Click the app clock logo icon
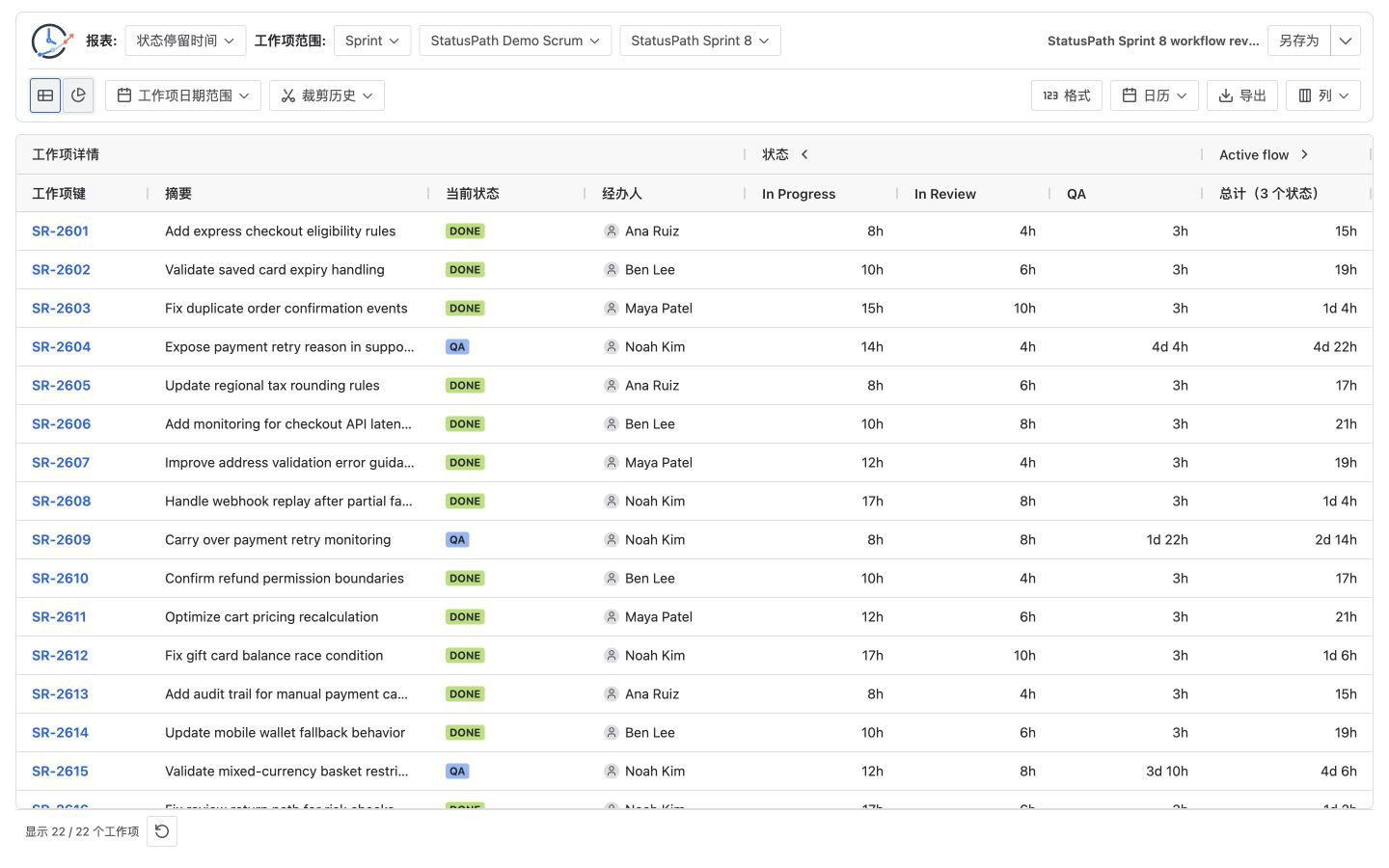The width and height of the screenshot is (1389, 868). click(x=51, y=41)
